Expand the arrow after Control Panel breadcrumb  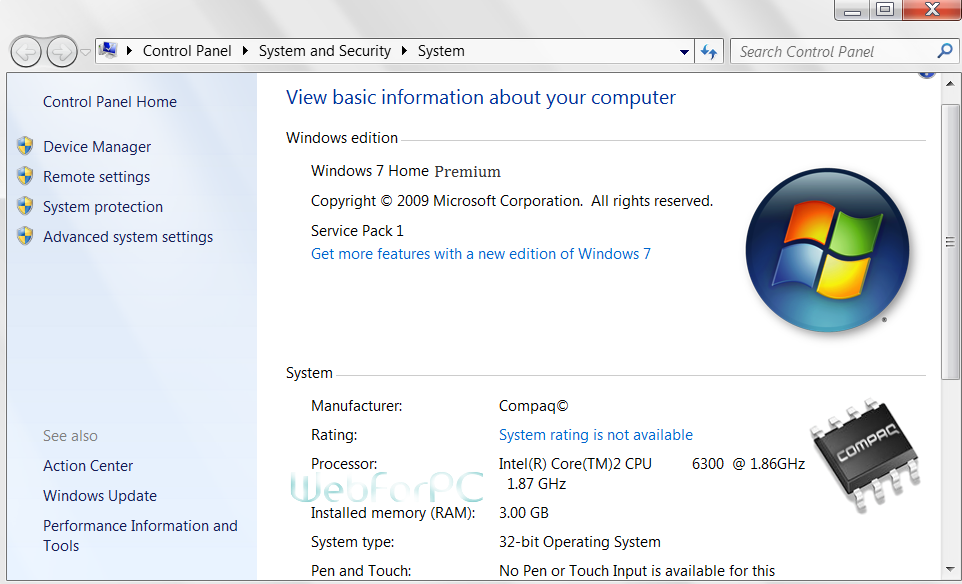pyautogui.click(x=245, y=51)
